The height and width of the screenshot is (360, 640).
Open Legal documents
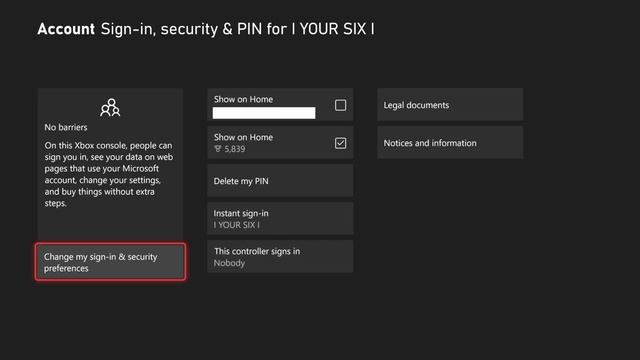click(x=450, y=105)
